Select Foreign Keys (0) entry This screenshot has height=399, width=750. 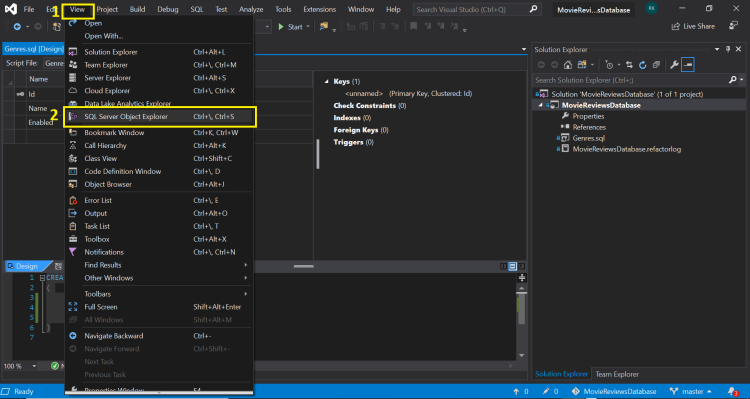pos(361,130)
